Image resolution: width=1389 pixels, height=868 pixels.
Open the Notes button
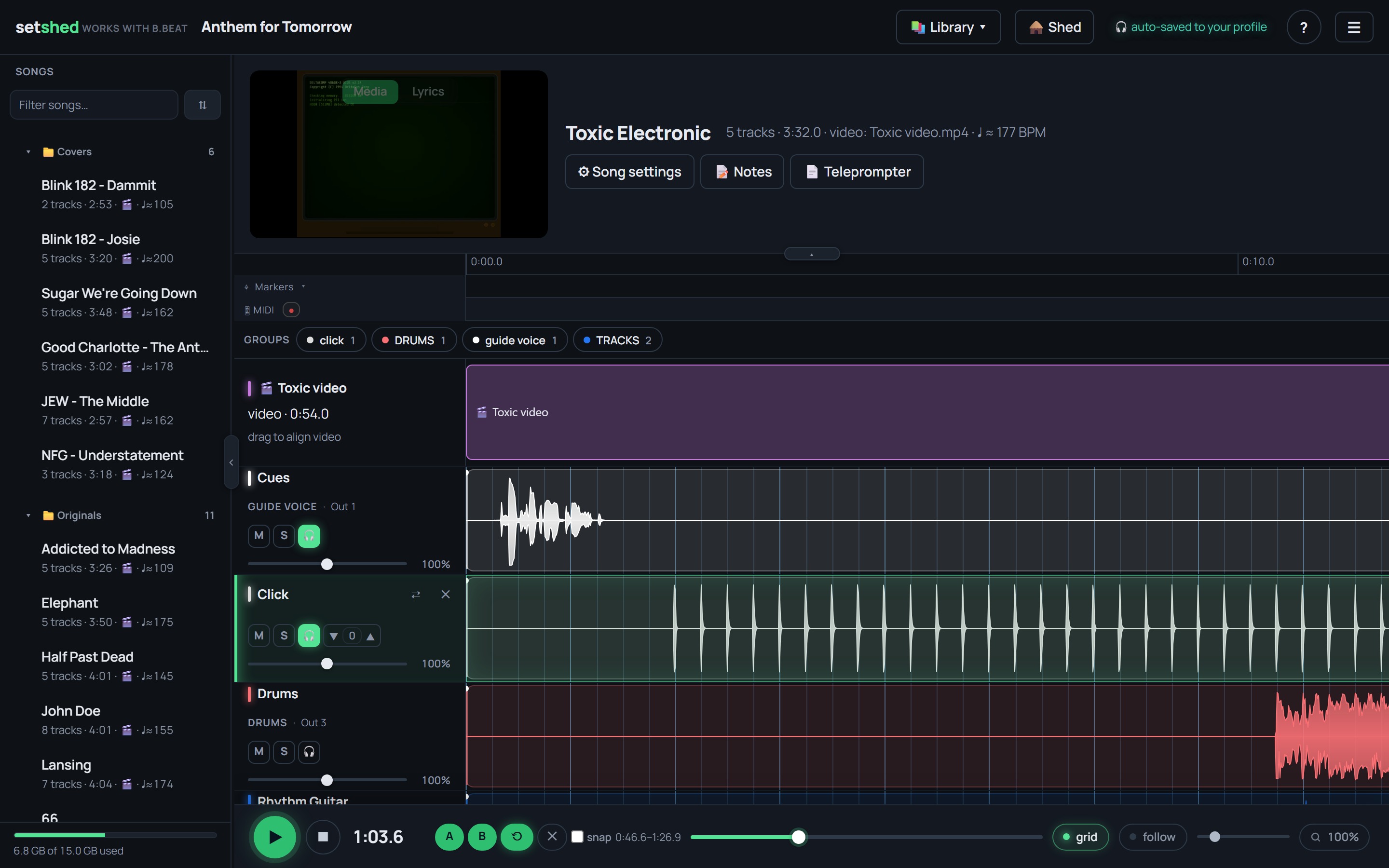tap(742, 172)
